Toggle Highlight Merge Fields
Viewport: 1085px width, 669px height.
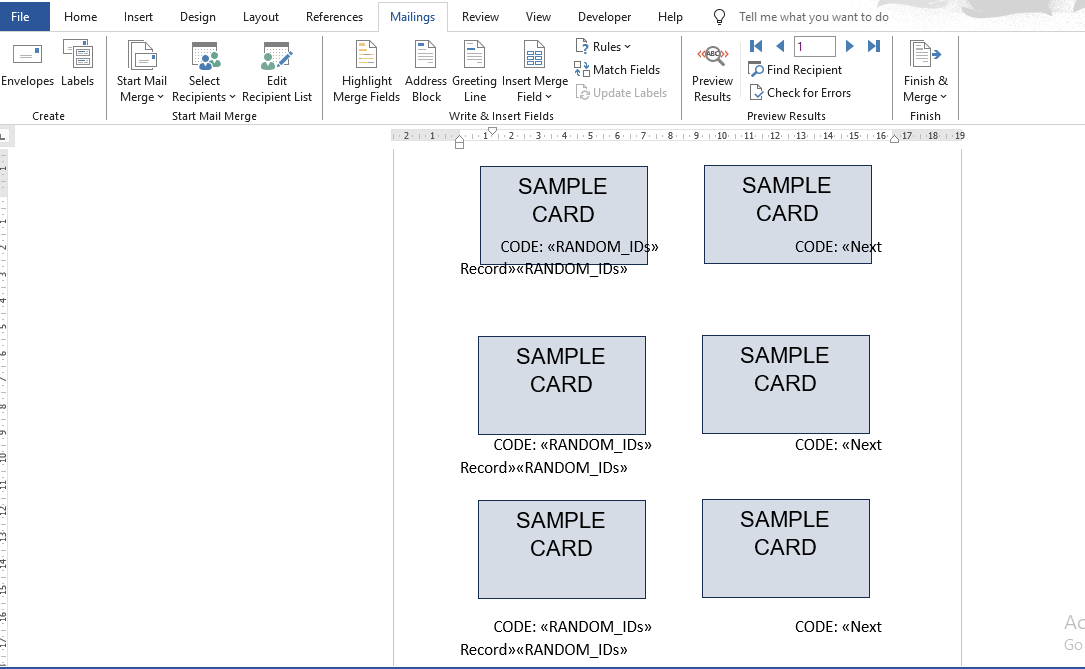pos(366,72)
